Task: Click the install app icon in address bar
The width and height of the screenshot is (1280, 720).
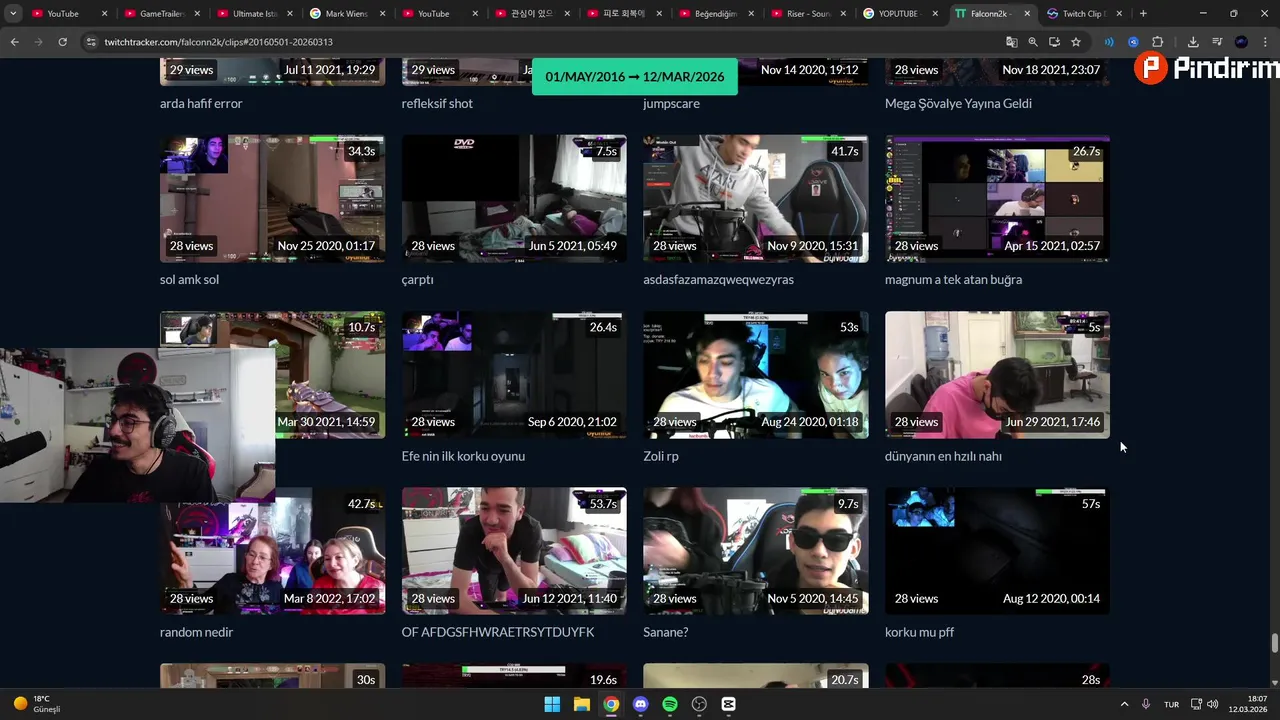Action: pyautogui.click(x=1054, y=42)
